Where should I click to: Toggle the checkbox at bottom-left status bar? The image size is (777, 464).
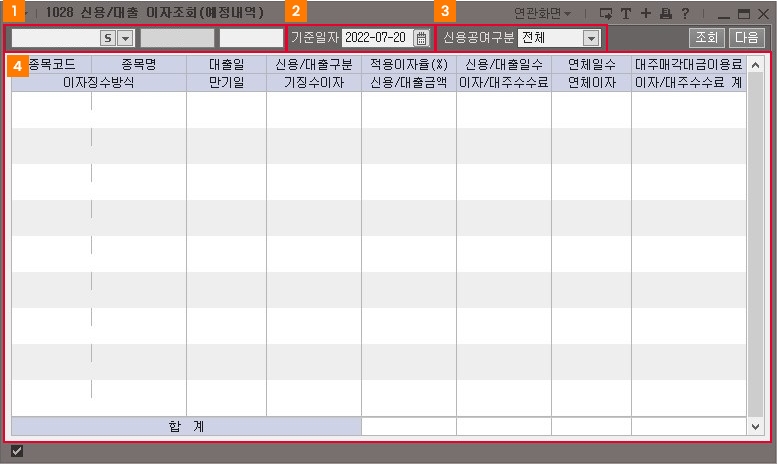[x=17, y=451]
